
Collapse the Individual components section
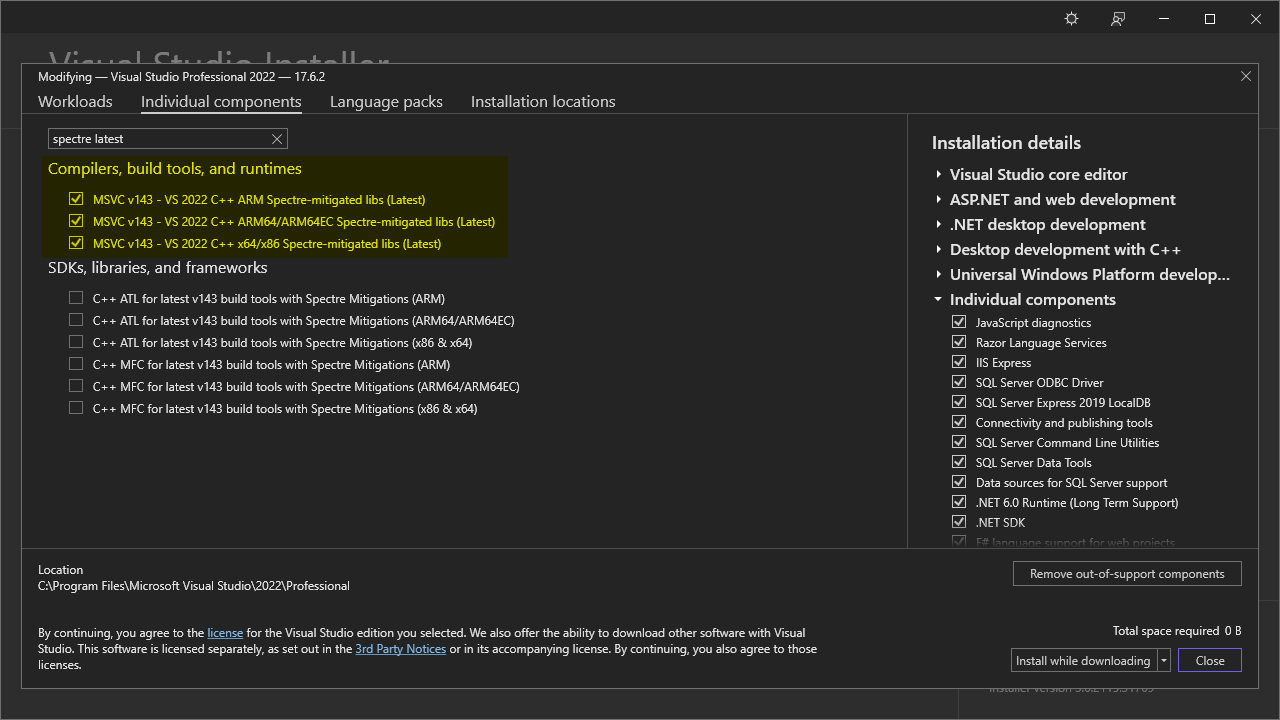938,299
